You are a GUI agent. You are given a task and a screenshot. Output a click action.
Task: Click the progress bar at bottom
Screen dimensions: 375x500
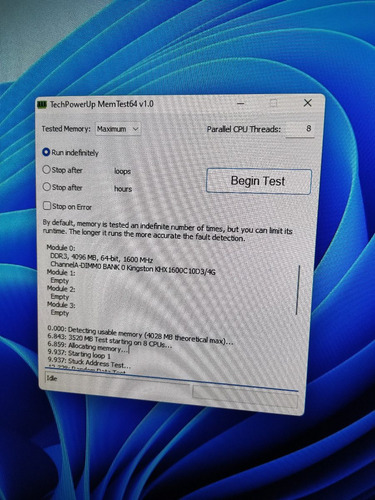tap(245, 396)
